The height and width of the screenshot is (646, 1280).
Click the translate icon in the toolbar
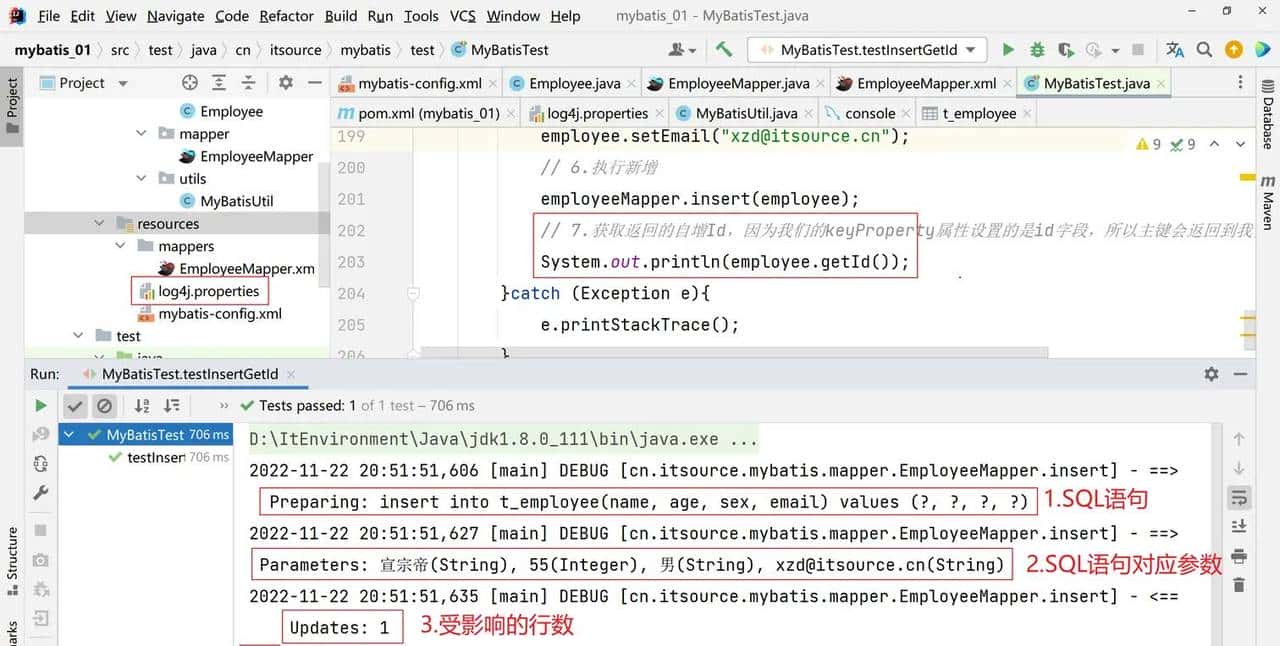[1175, 49]
